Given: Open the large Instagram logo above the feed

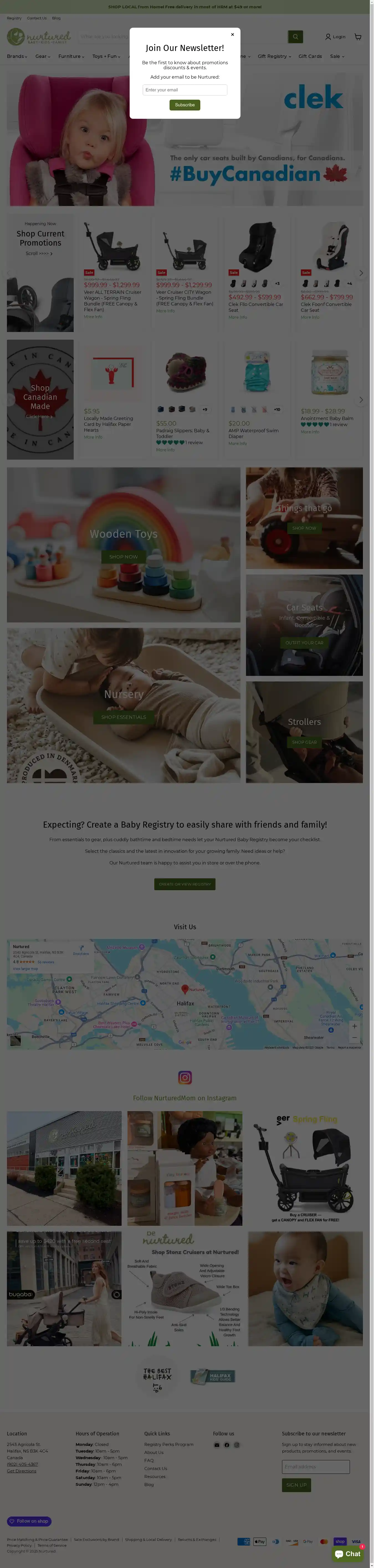Looking at the screenshot, I should coord(185,1077).
